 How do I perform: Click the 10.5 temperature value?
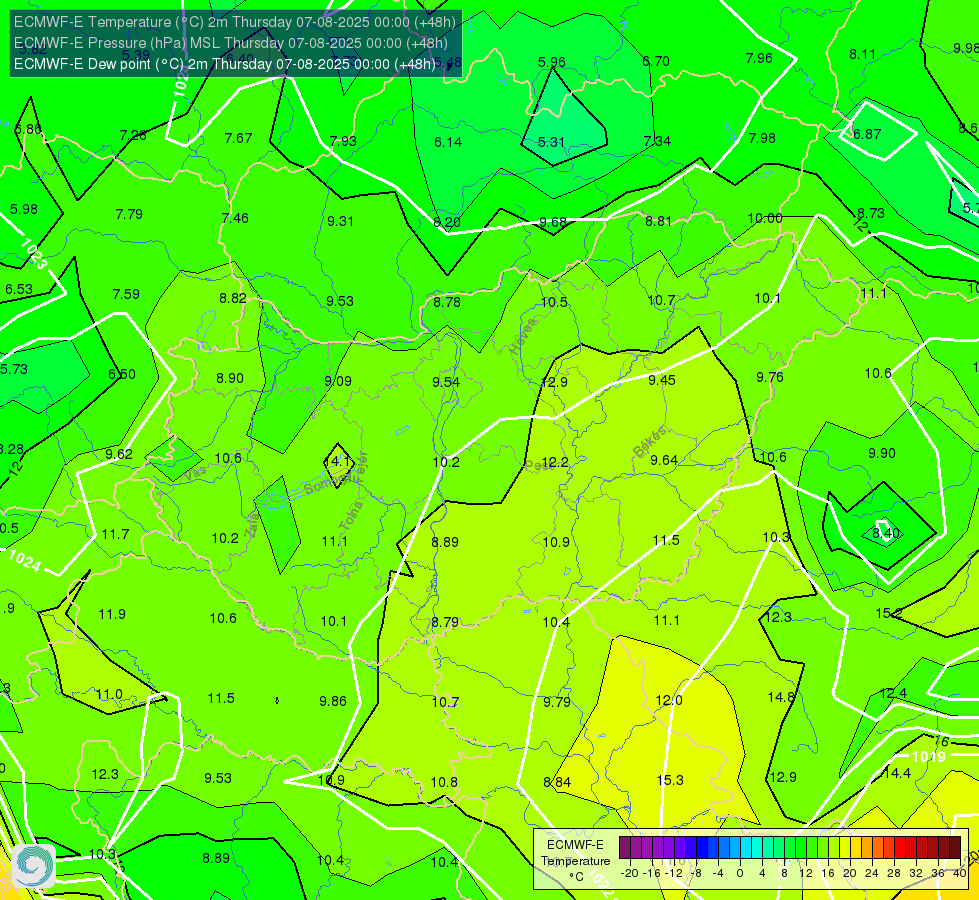[x=554, y=302]
